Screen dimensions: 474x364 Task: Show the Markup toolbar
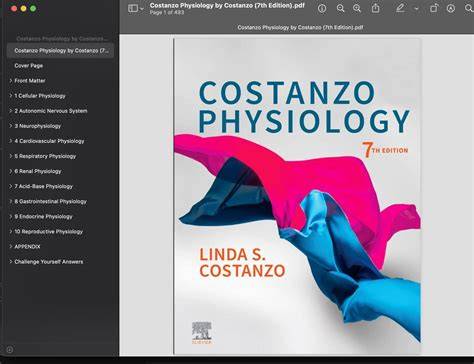(x=451, y=8)
